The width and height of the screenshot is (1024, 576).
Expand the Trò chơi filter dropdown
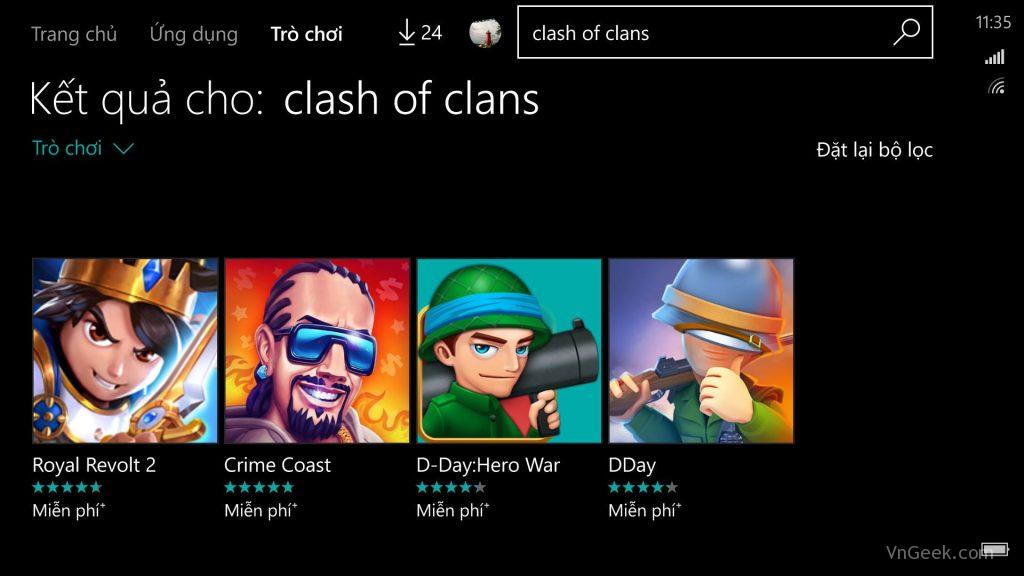tap(83, 148)
